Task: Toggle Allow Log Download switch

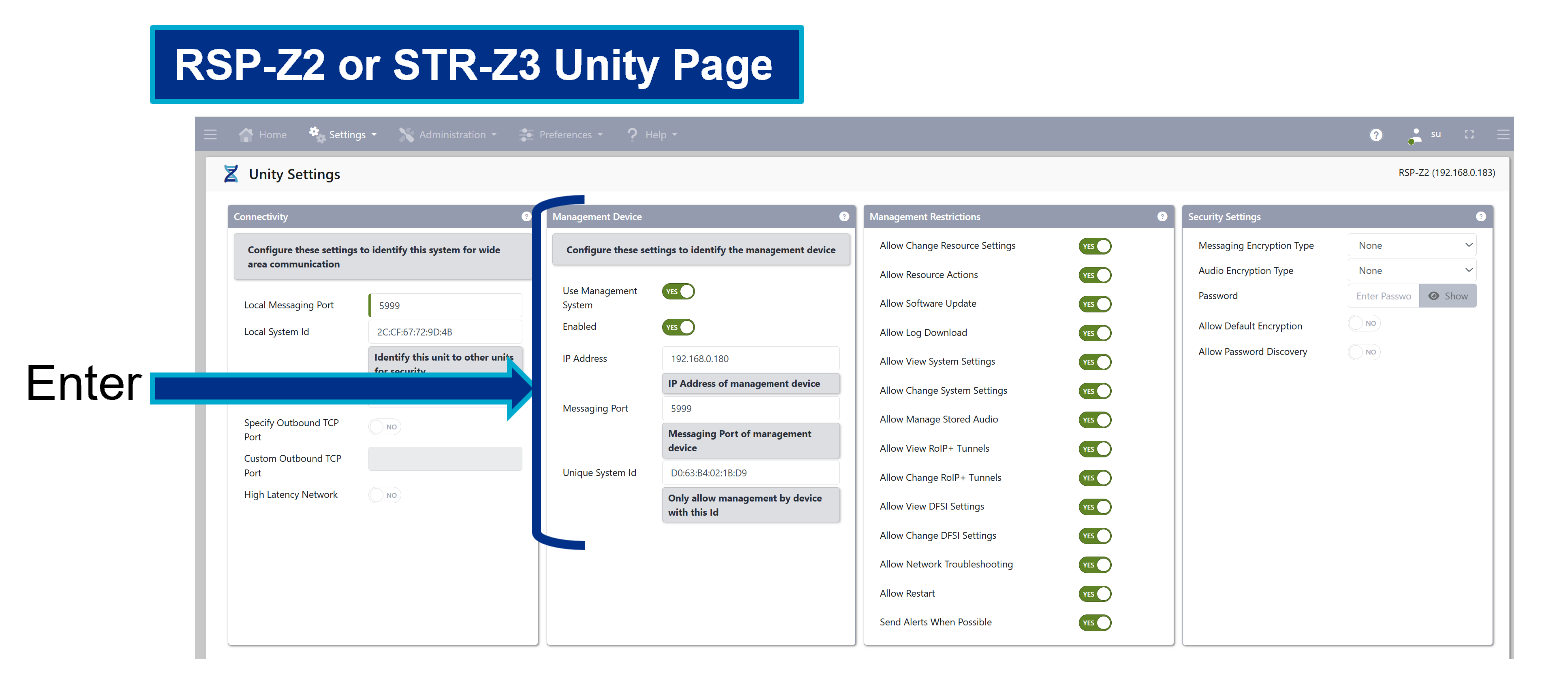Action: coord(1095,333)
